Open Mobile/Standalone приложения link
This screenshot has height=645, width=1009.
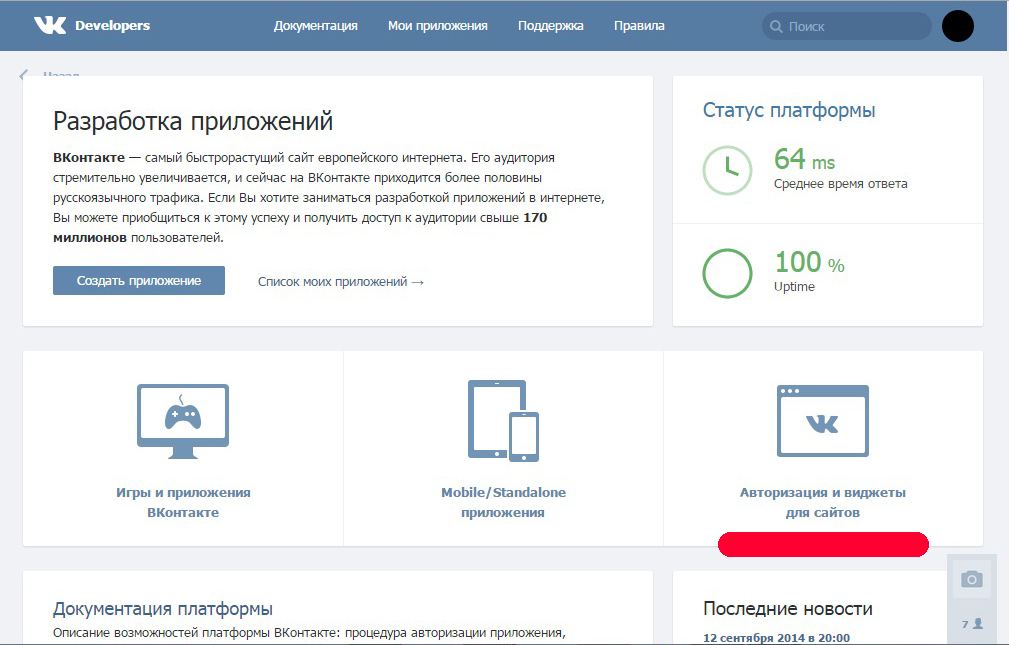tap(503, 502)
